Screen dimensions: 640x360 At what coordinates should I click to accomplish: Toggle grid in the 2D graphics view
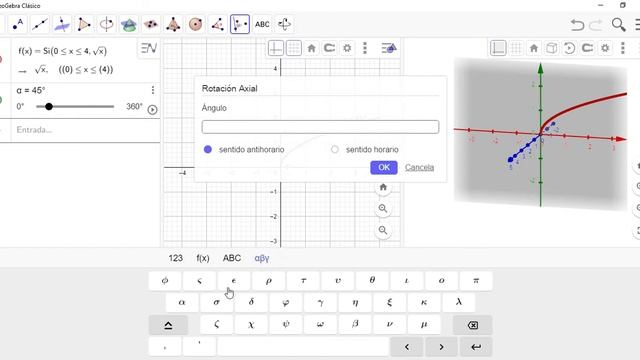(x=294, y=48)
